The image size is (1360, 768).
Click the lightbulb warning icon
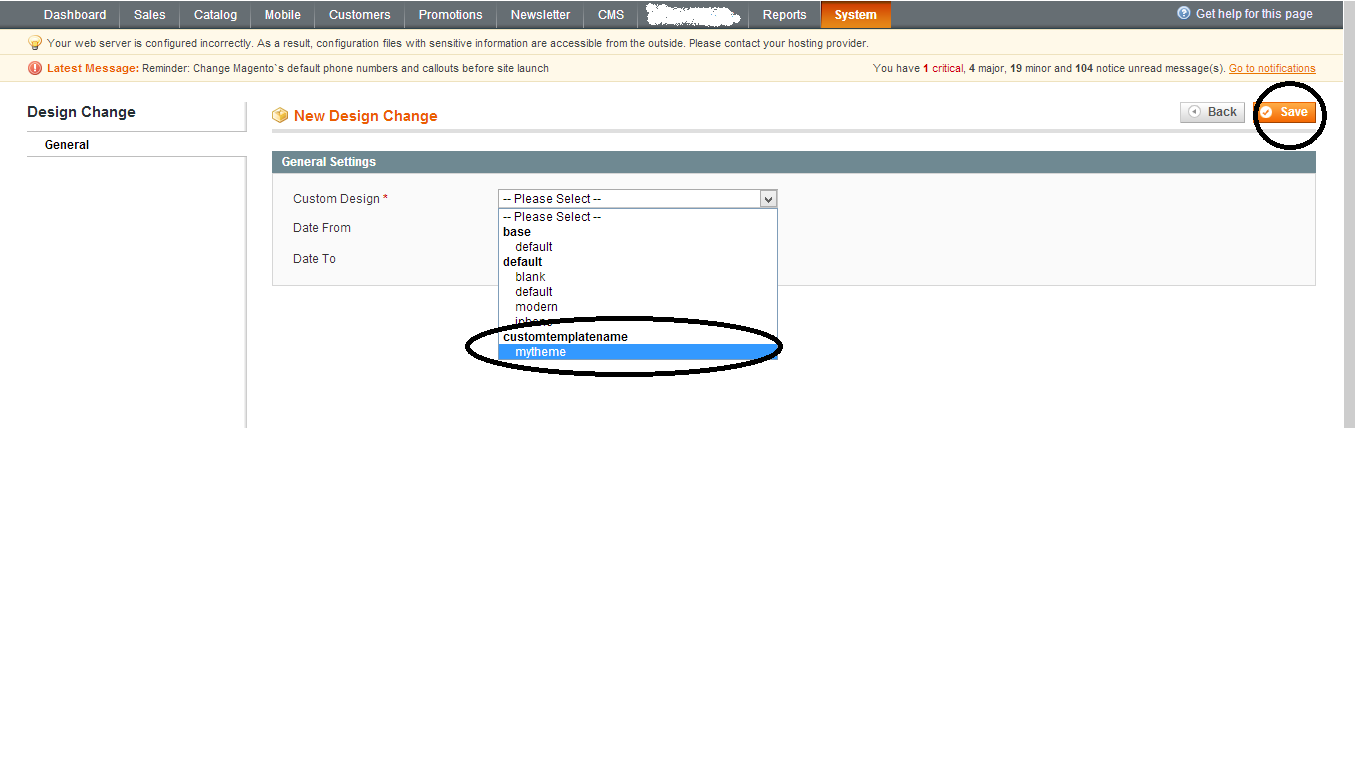[x=35, y=43]
